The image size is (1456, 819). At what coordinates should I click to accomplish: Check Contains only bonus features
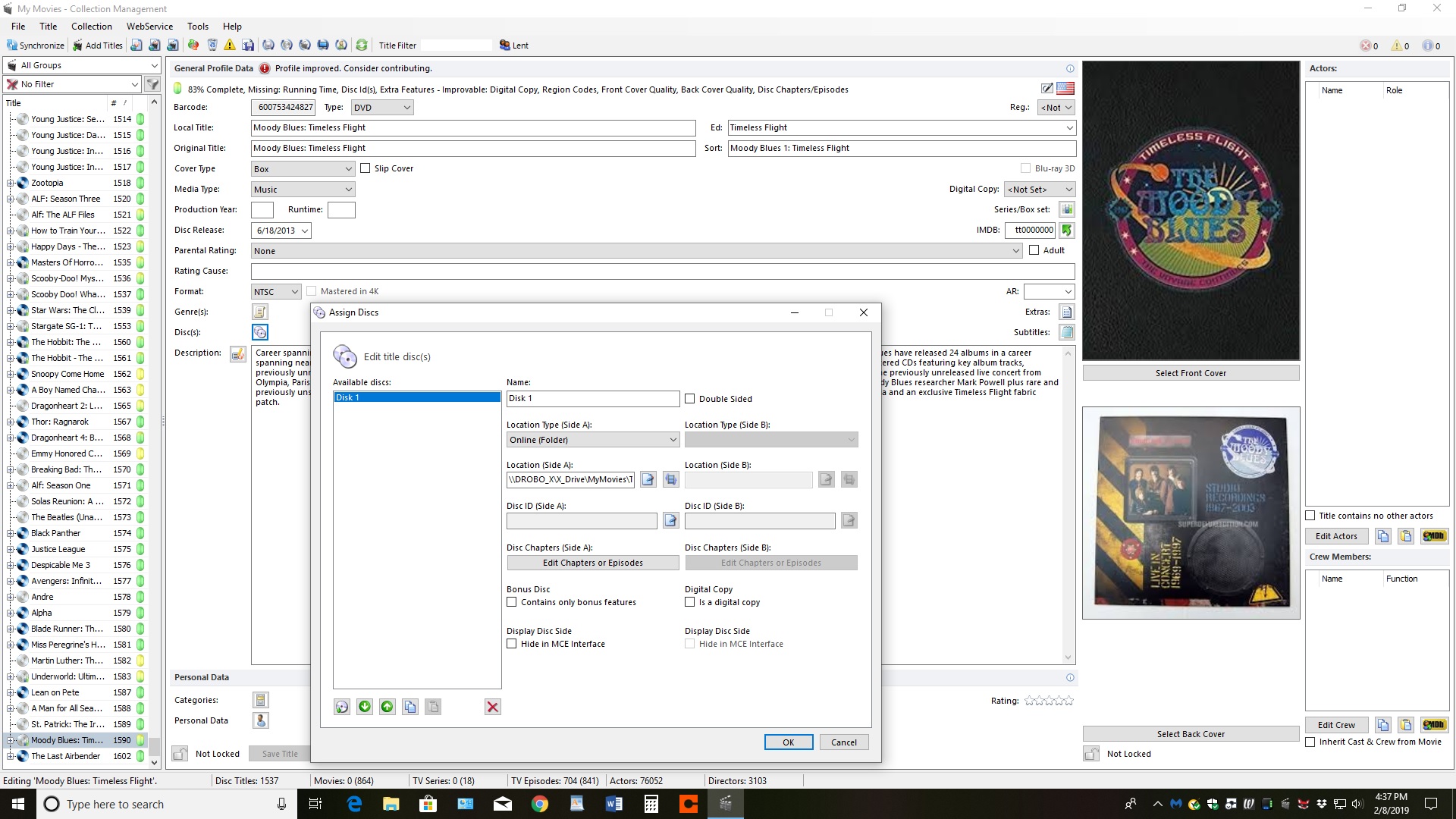pyautogui.click(x=512, y=602)
